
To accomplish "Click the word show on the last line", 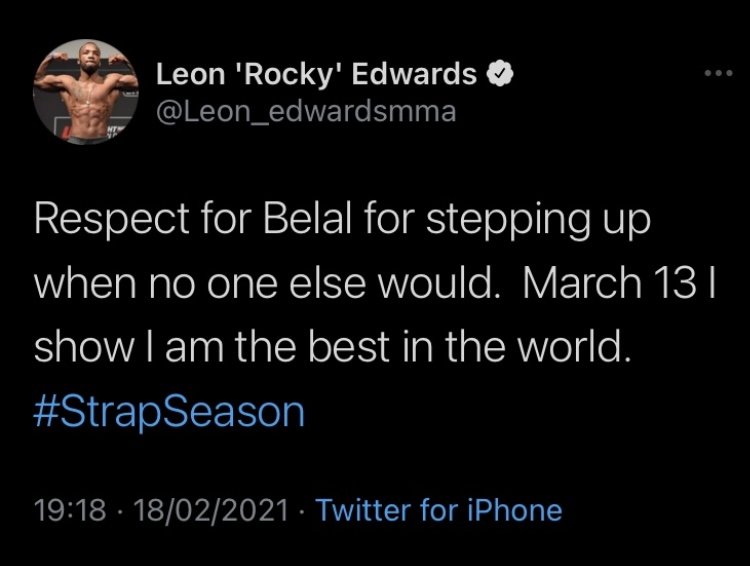I will 84,347.
